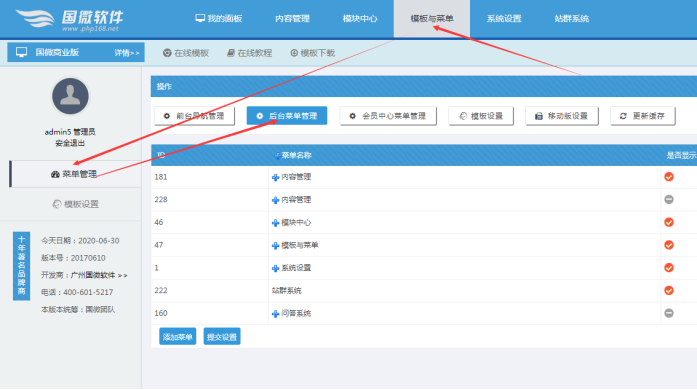The image size is (697, 390).
Task: Click the admin5 user avatar icon
Action: click(70, 96)
